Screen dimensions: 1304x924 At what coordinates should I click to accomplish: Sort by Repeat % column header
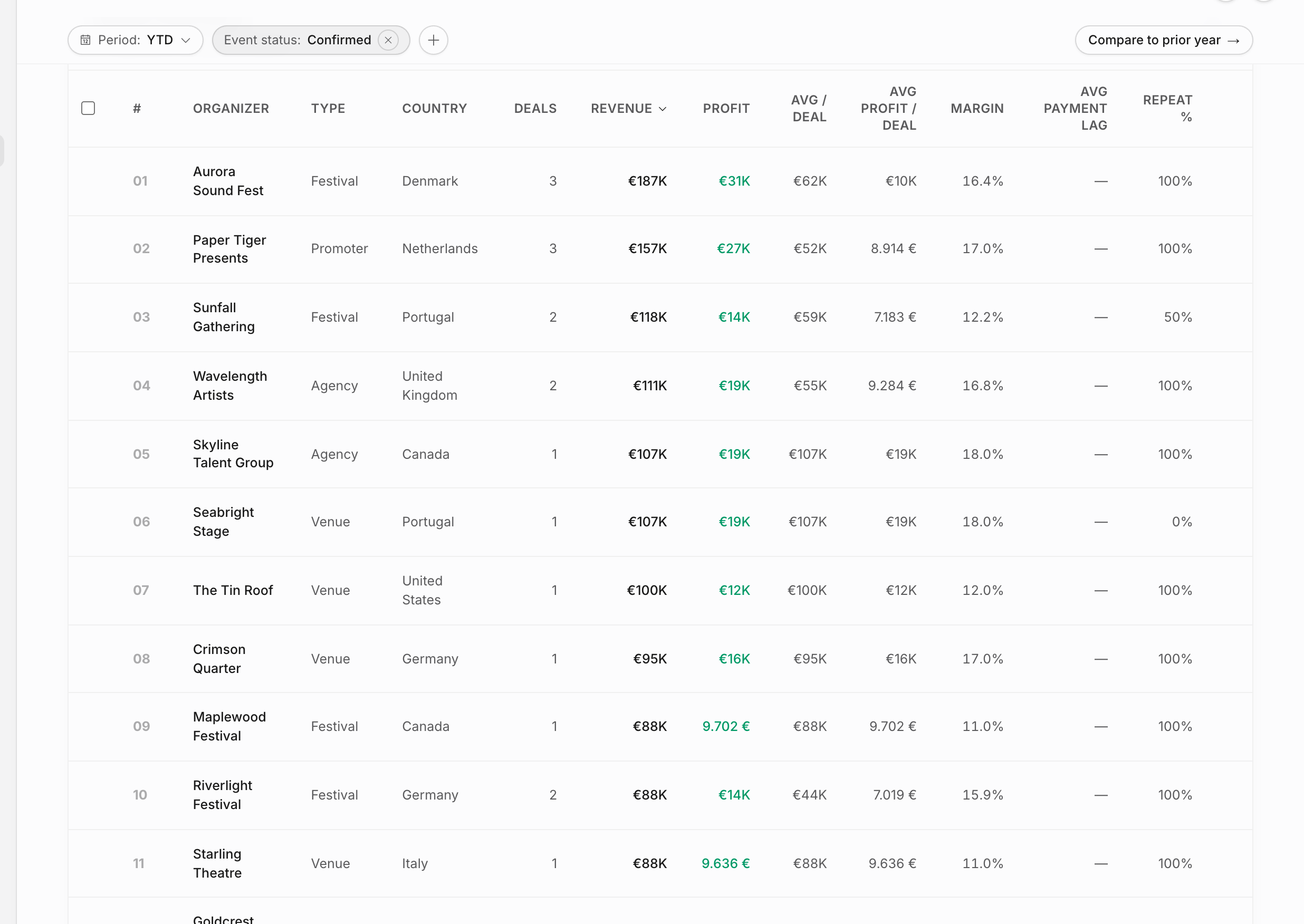(x=1167, y=108)
